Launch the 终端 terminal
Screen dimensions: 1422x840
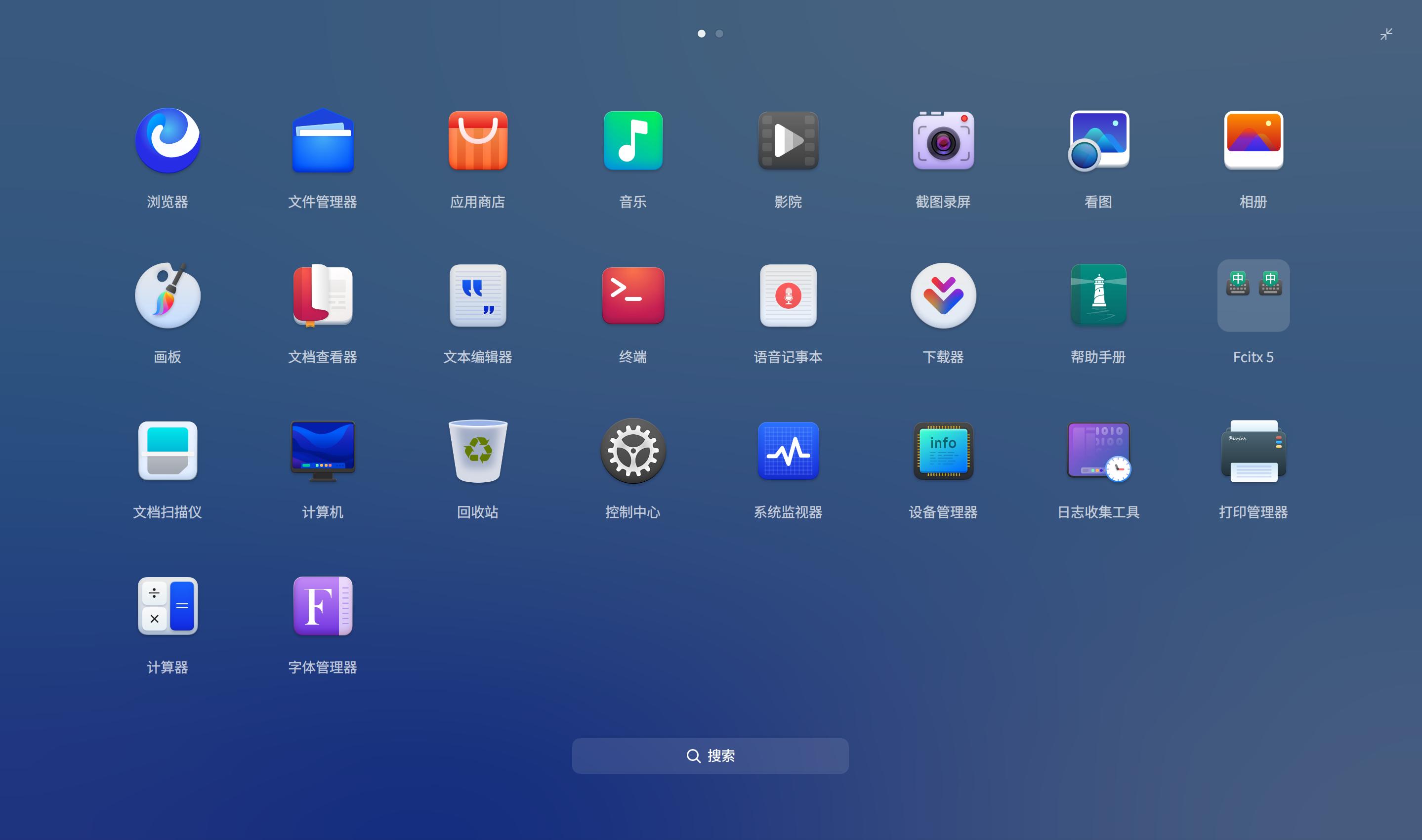tap(632, 295)
